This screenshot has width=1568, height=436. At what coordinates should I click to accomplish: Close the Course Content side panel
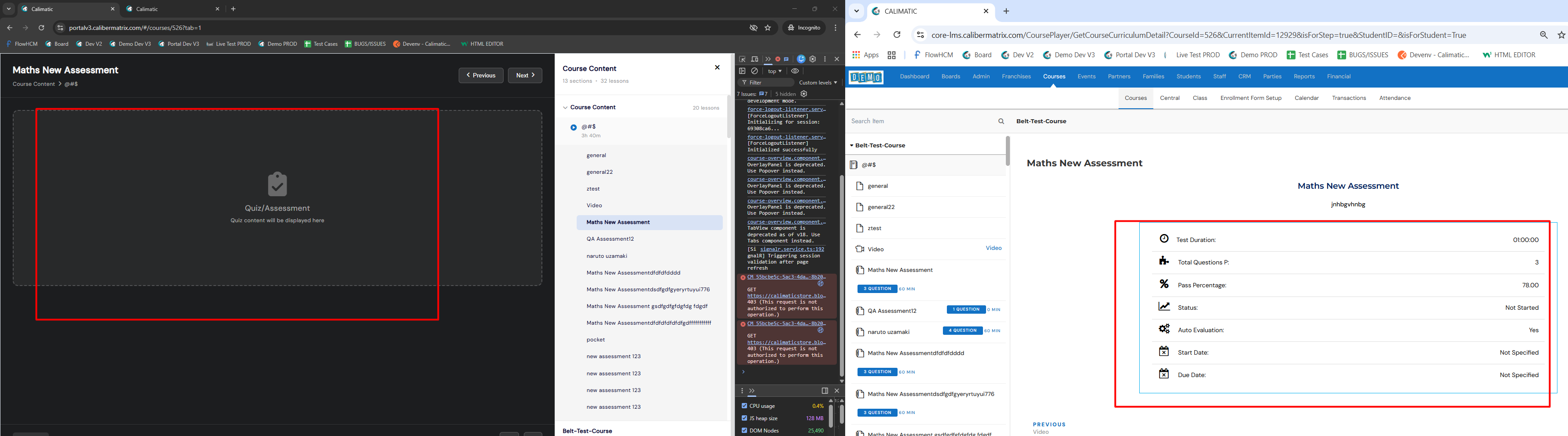[717, 68]
